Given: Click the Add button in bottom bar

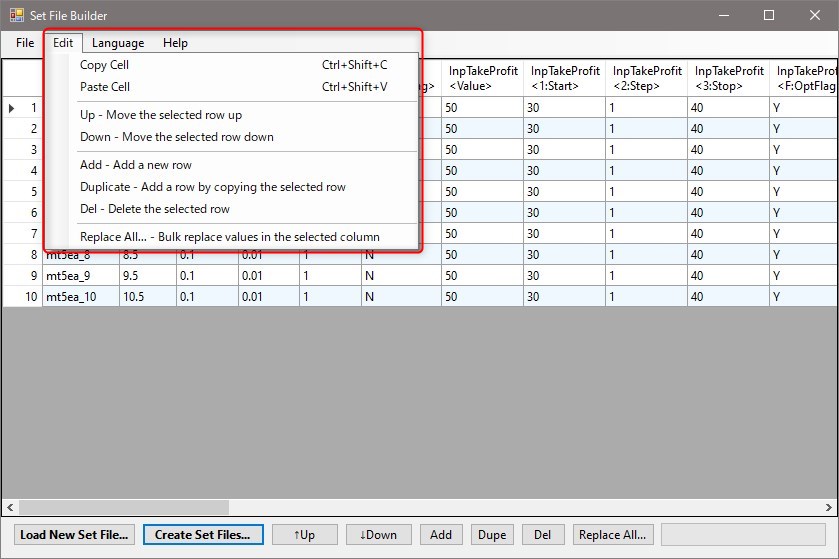Looking at the screenshot, I should pyautogui.click(x=441, y=534).
